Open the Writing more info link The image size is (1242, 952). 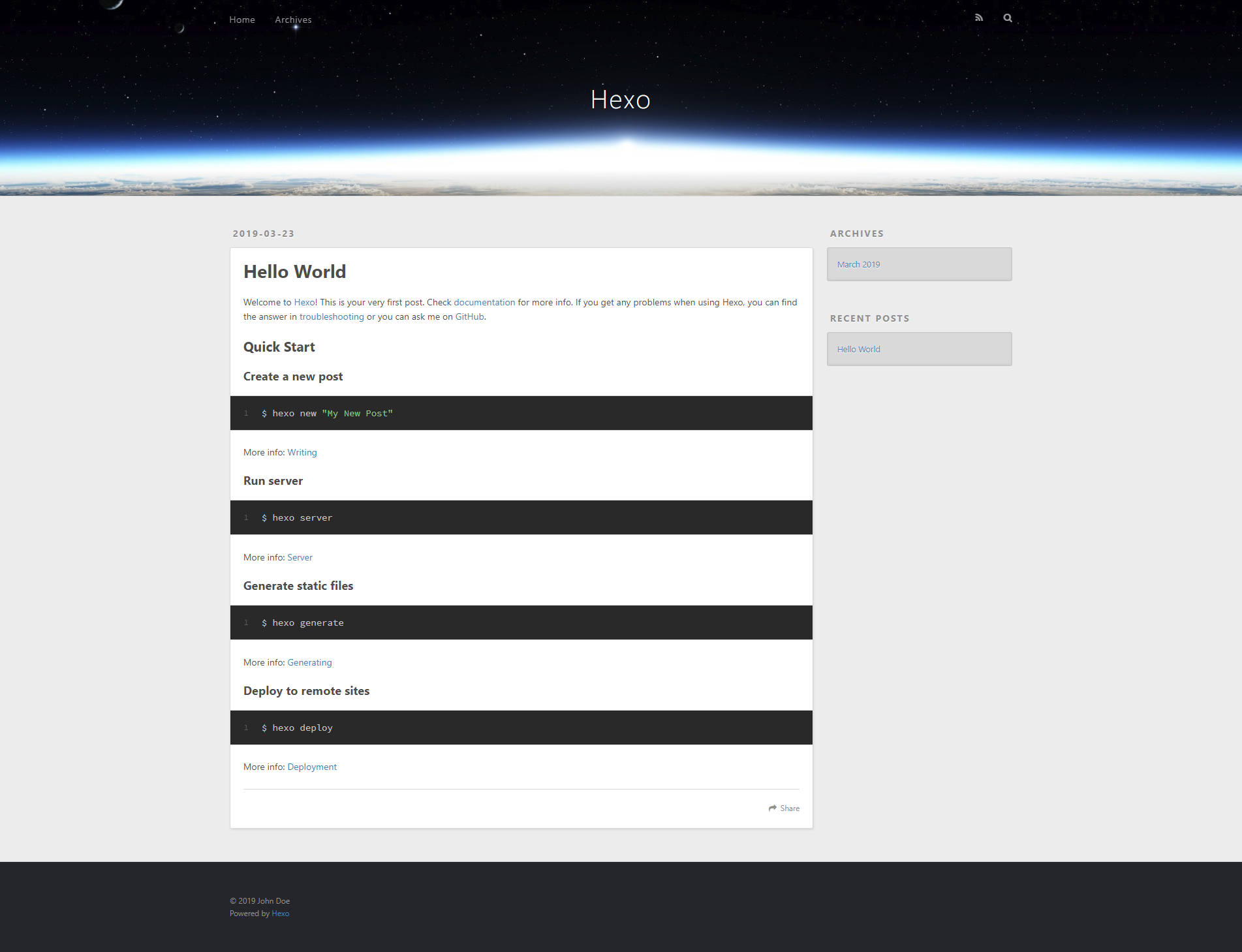pyautogui.click(x=302, y=452)
